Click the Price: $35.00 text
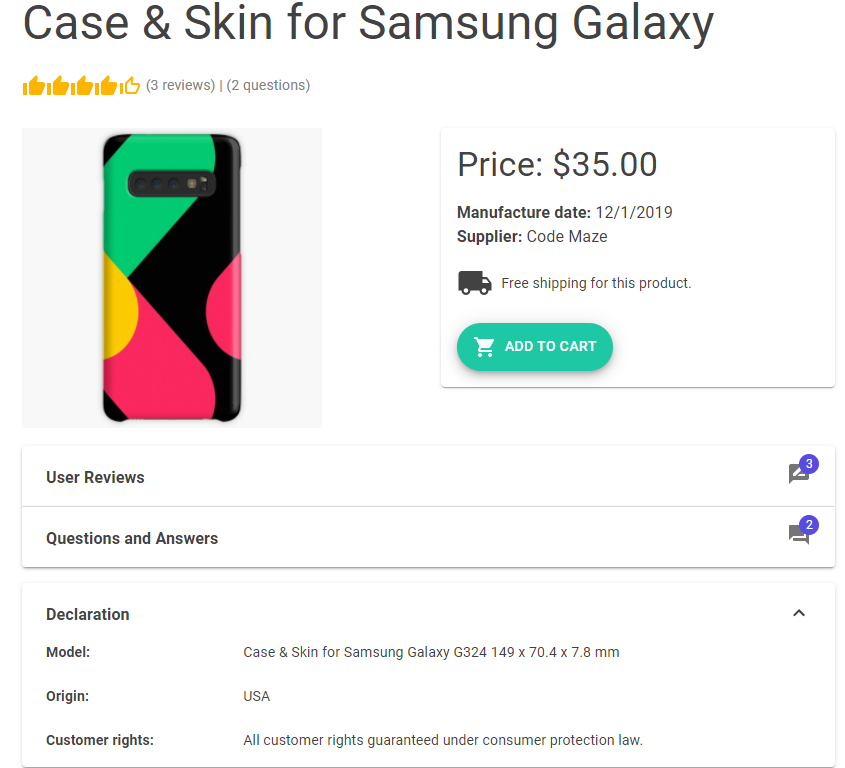 [x=557, y=165]
